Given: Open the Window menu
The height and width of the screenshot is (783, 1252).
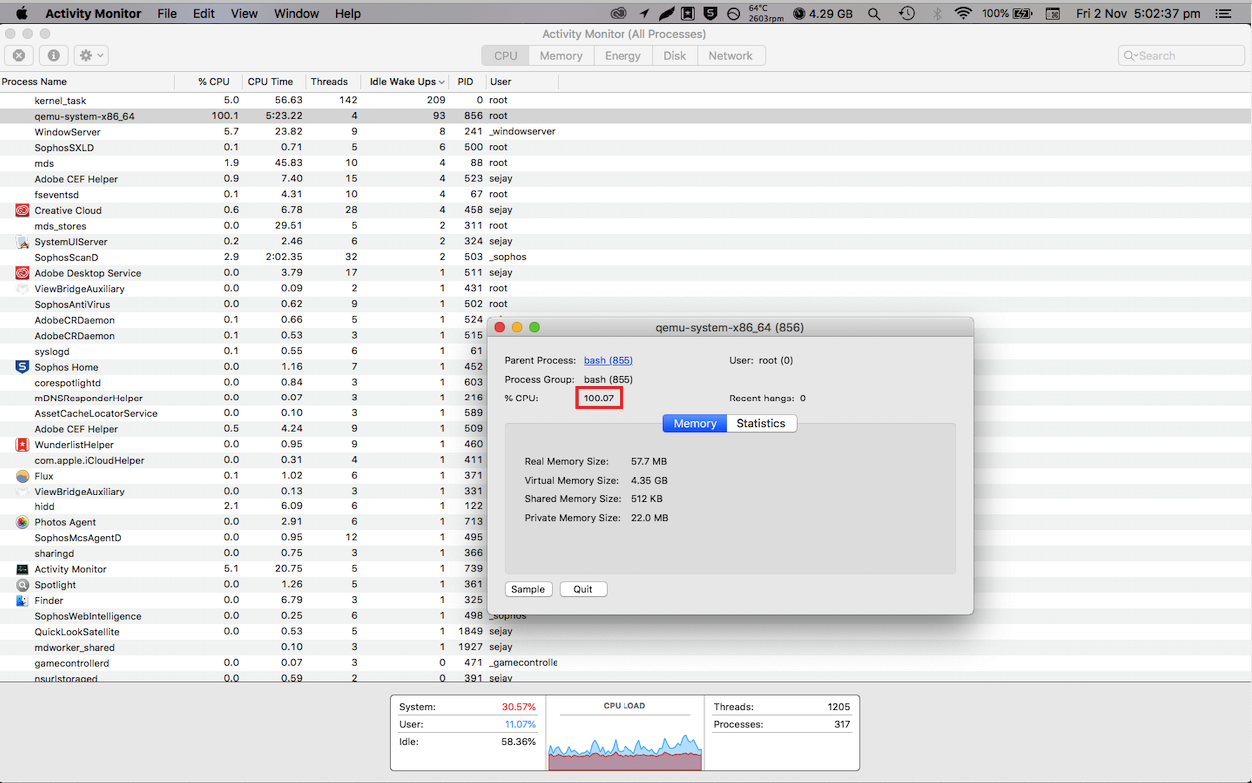Looking at the screenshot, I should pos(296,14).
